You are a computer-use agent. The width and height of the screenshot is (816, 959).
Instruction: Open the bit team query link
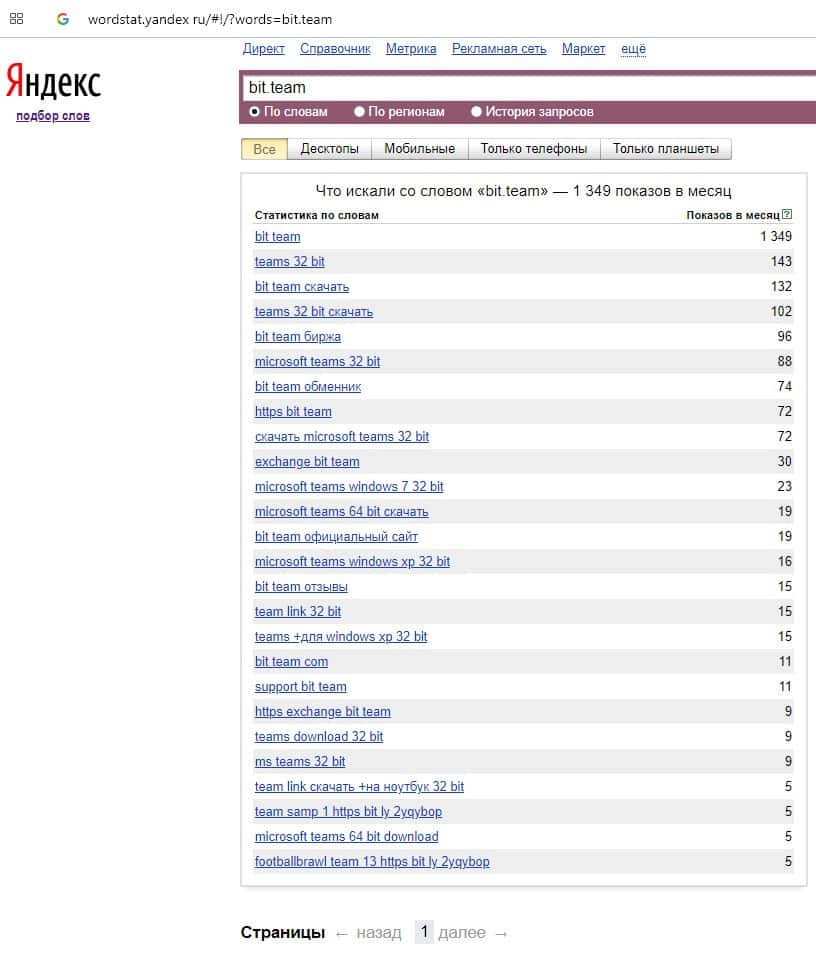tap(278, 237)
